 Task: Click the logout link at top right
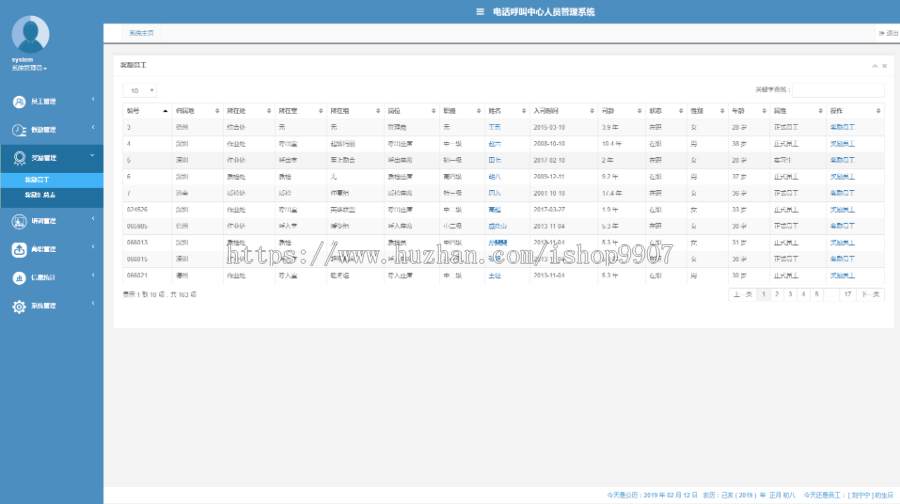click(x=889, y=33)
